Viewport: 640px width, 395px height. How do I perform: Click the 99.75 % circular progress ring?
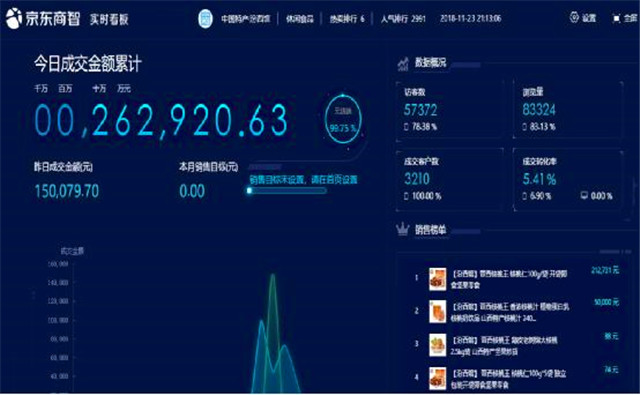point(343,119)
